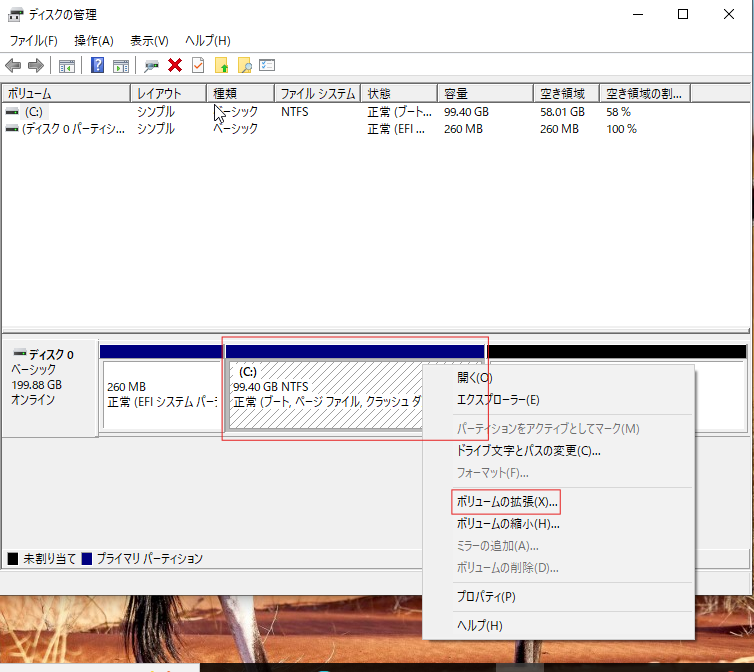Sort by the ファイル システム column header
This screenshot has height=672, width=754.
(317, 93)
